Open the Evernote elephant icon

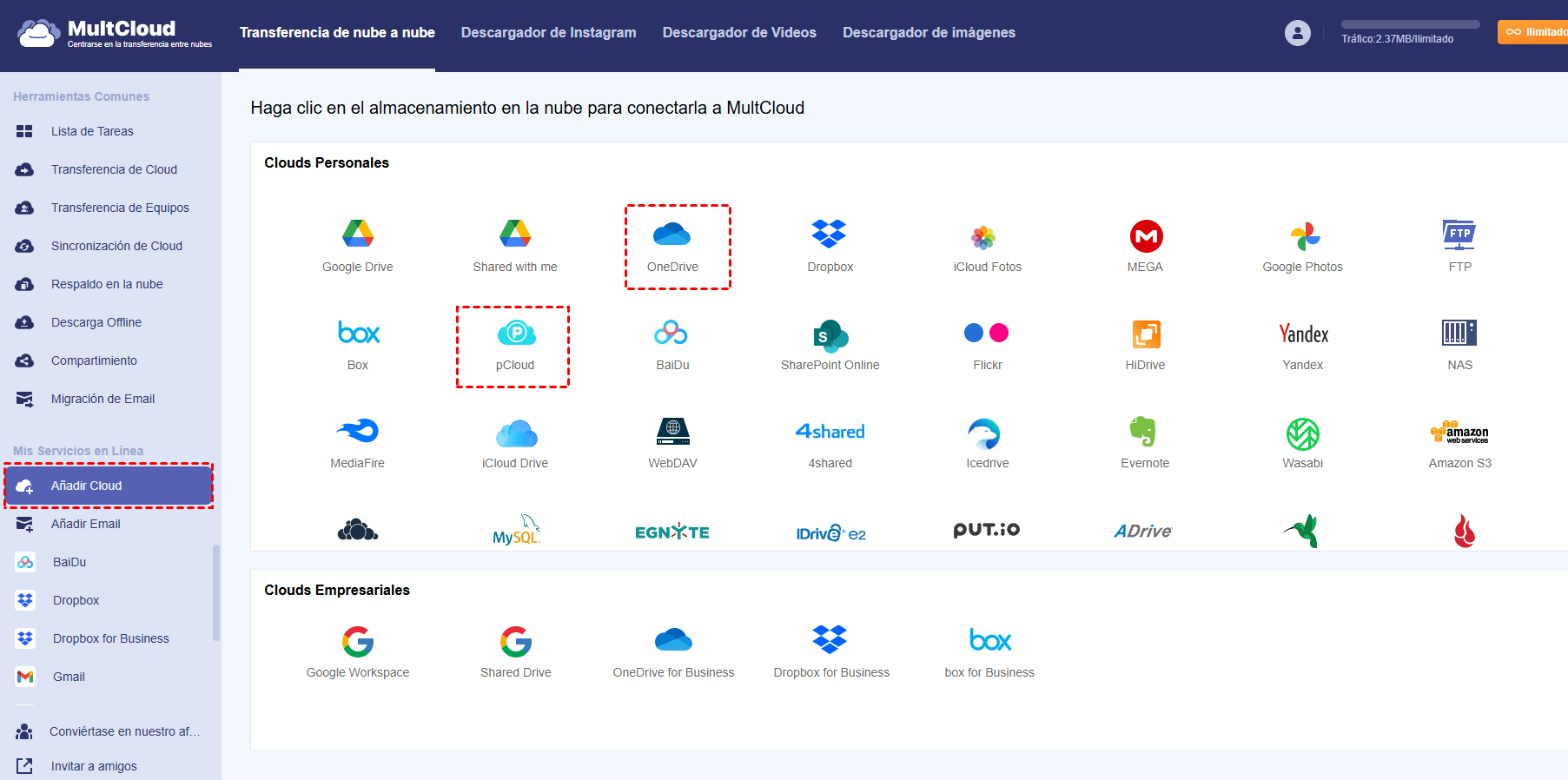[1144, 432]
